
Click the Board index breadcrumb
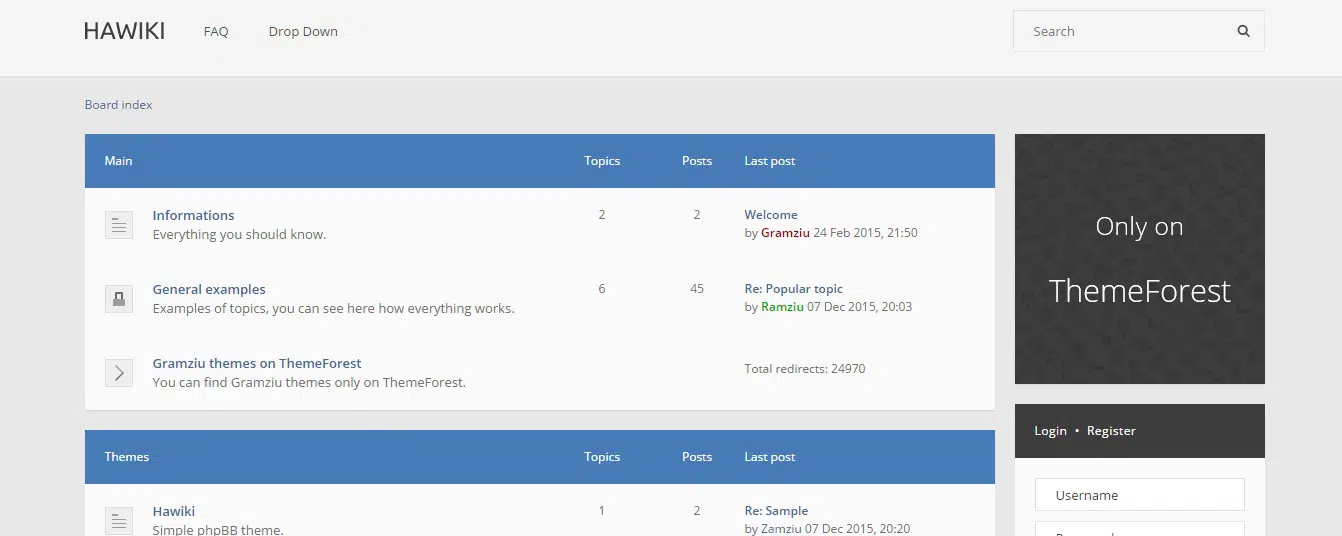(118, 104)
